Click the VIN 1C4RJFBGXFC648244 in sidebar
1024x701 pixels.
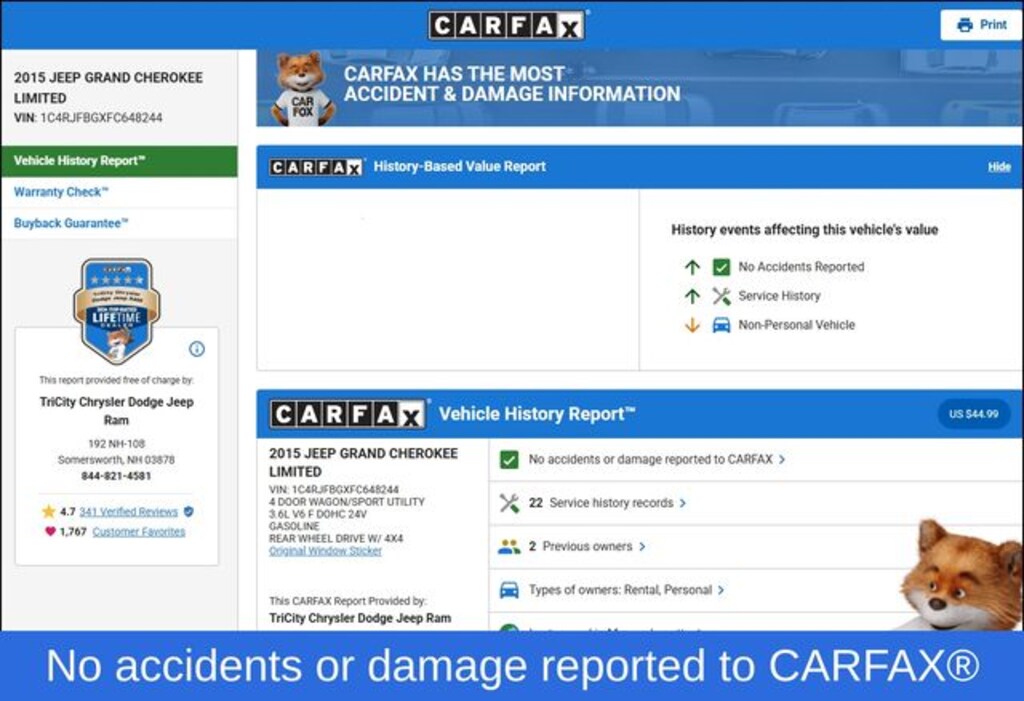click(101, 118)
